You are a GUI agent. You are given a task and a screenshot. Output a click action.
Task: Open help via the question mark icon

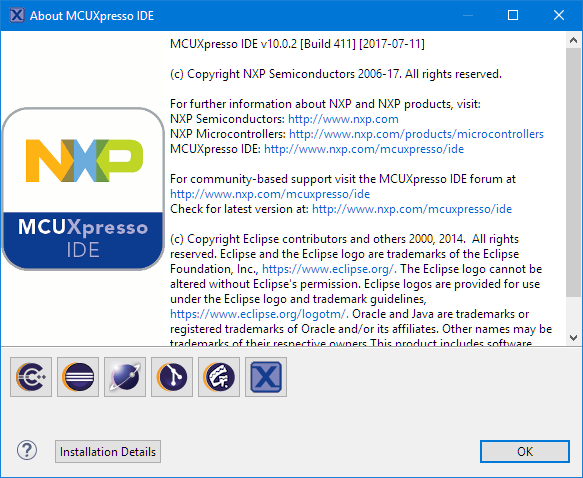coord(27,451)
